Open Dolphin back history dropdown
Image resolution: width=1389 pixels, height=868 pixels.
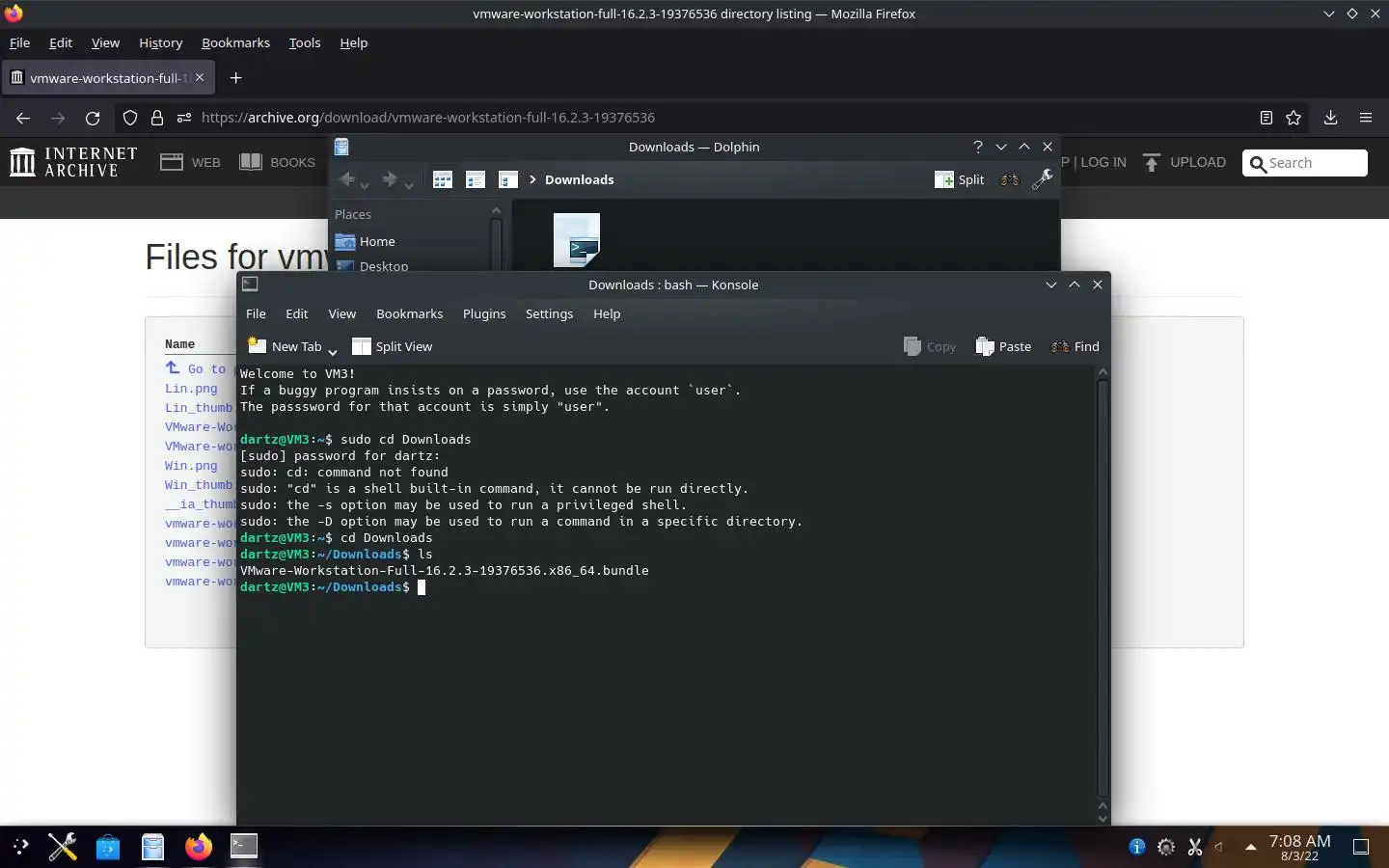[x=365, y=185]
